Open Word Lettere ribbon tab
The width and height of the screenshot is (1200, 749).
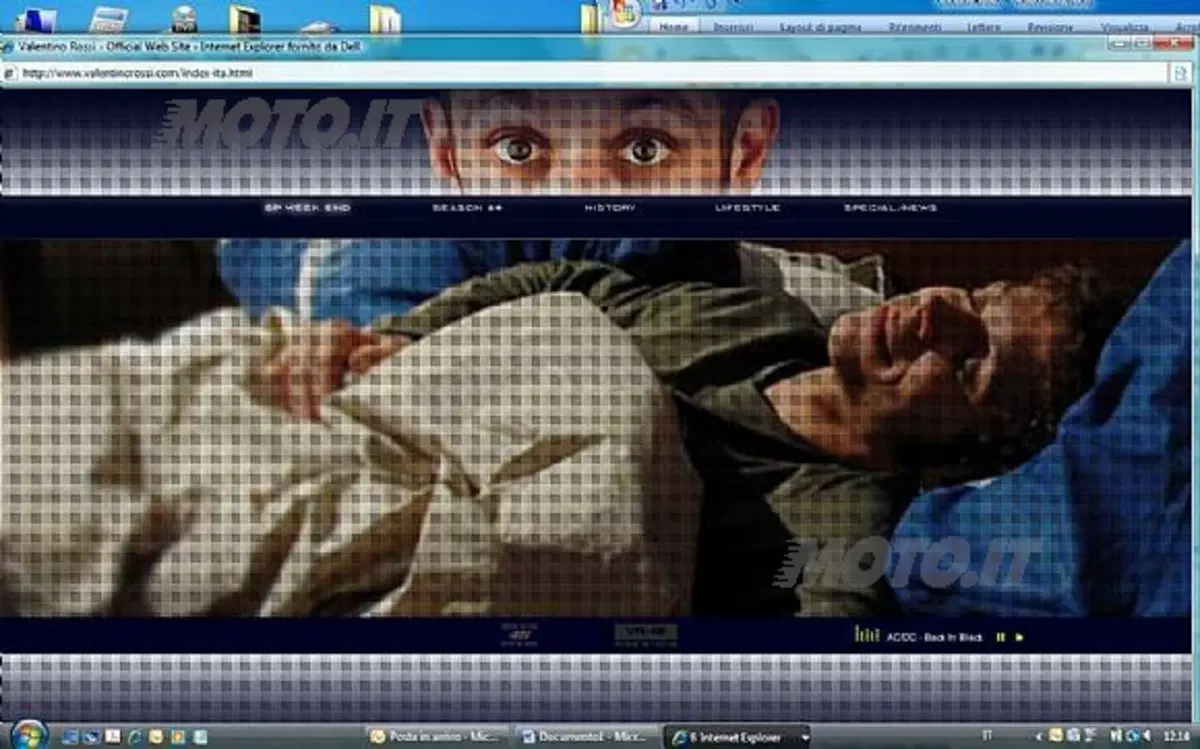pyautogui.click(x=984, y=27)
